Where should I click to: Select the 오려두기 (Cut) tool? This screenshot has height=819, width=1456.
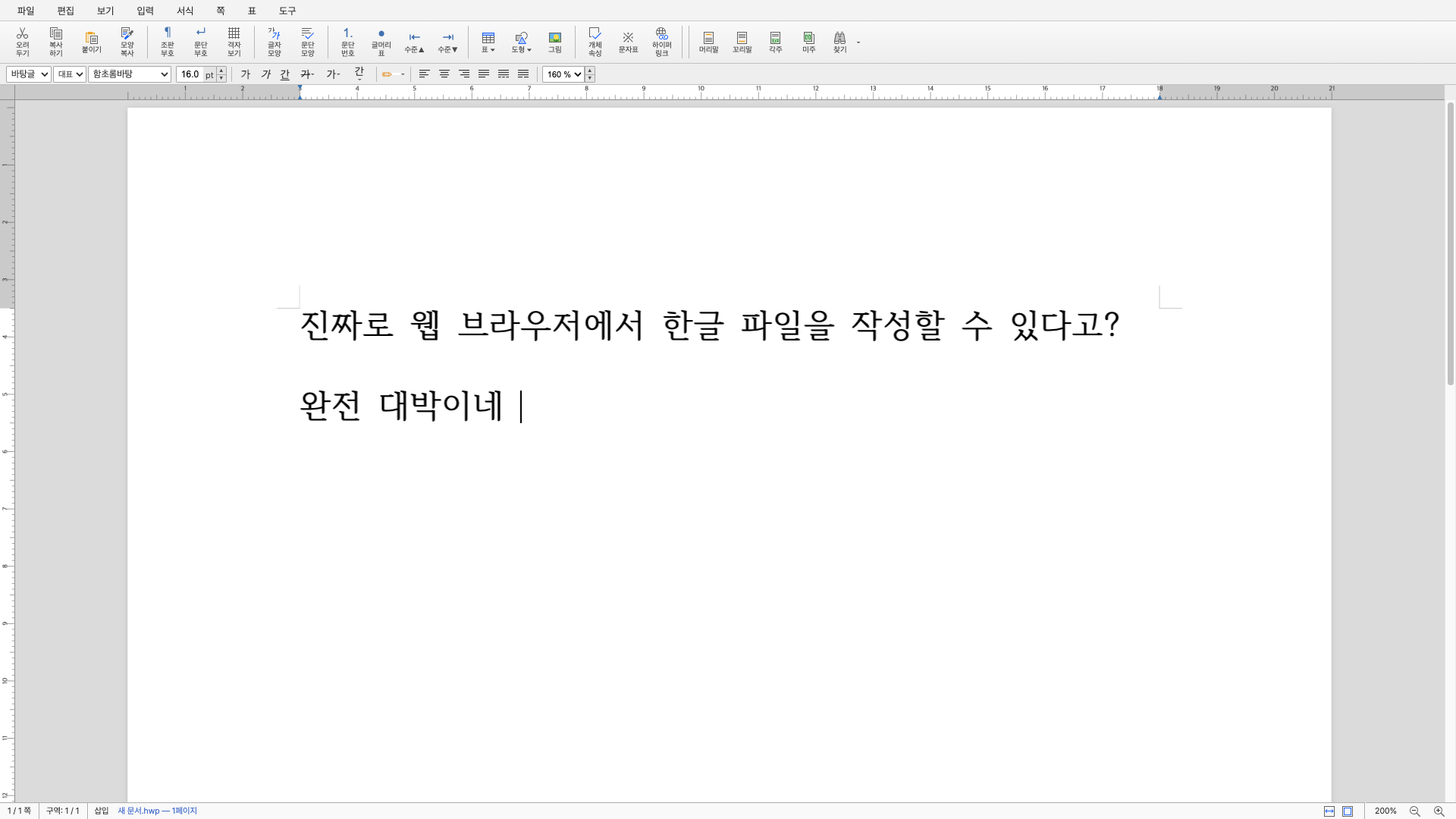(x=22, y=42)
